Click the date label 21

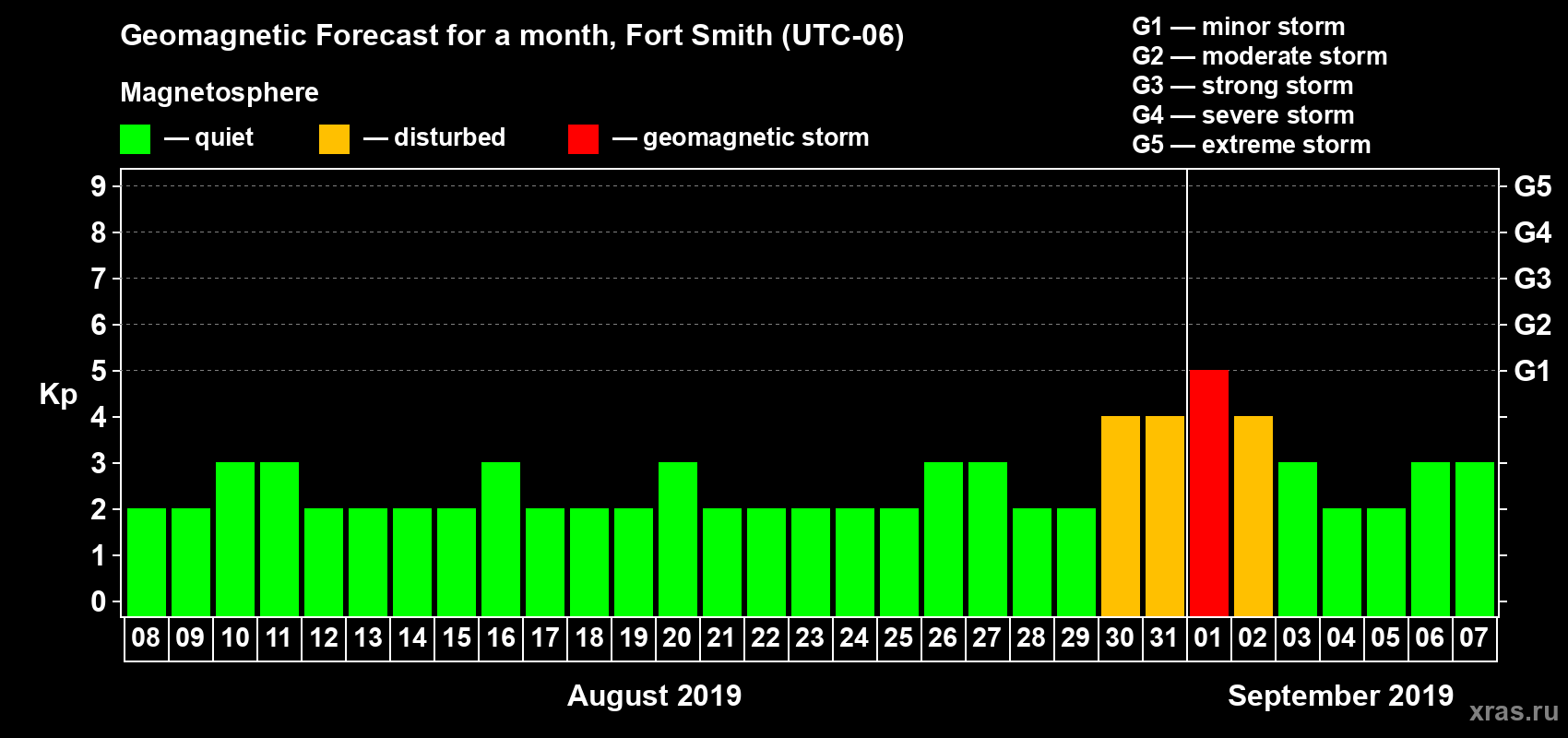pyautogui.click(x=721, y=637)
